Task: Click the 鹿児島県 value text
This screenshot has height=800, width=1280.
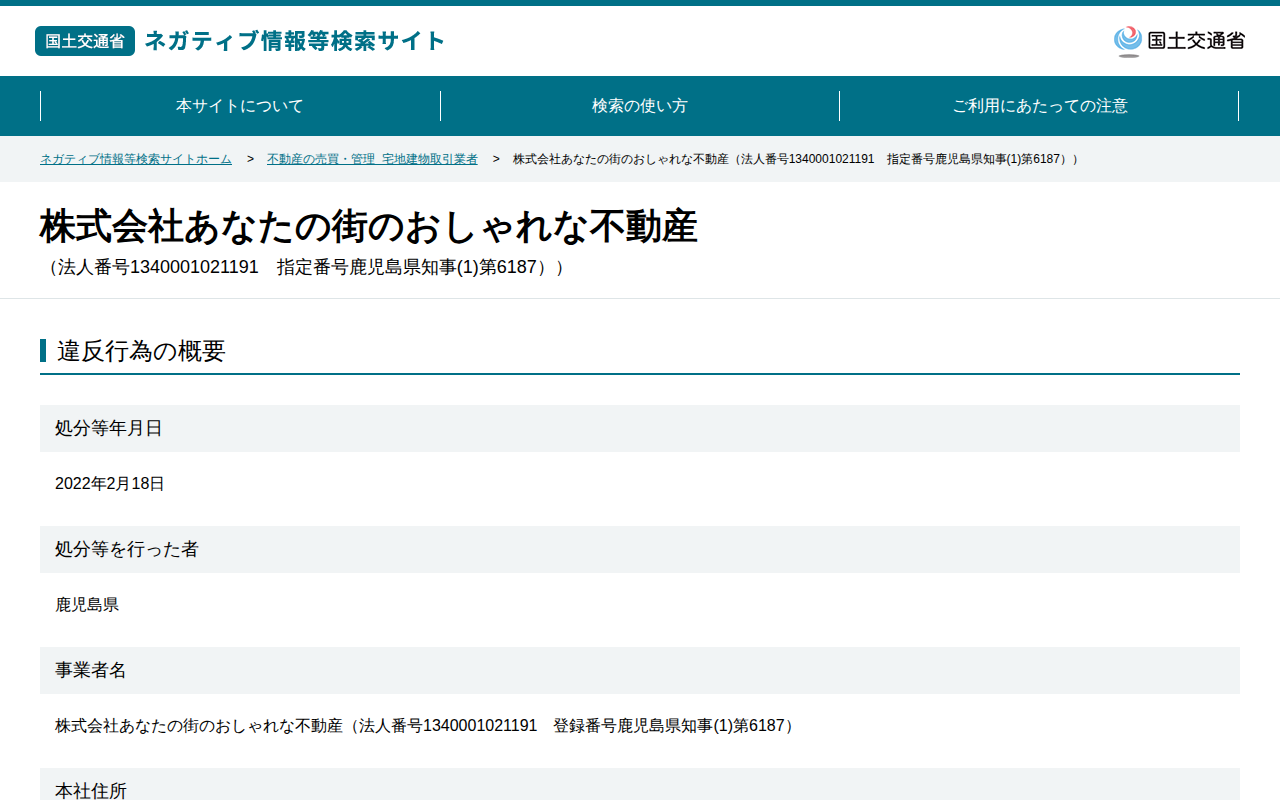Action: click(x=87, y=605)
